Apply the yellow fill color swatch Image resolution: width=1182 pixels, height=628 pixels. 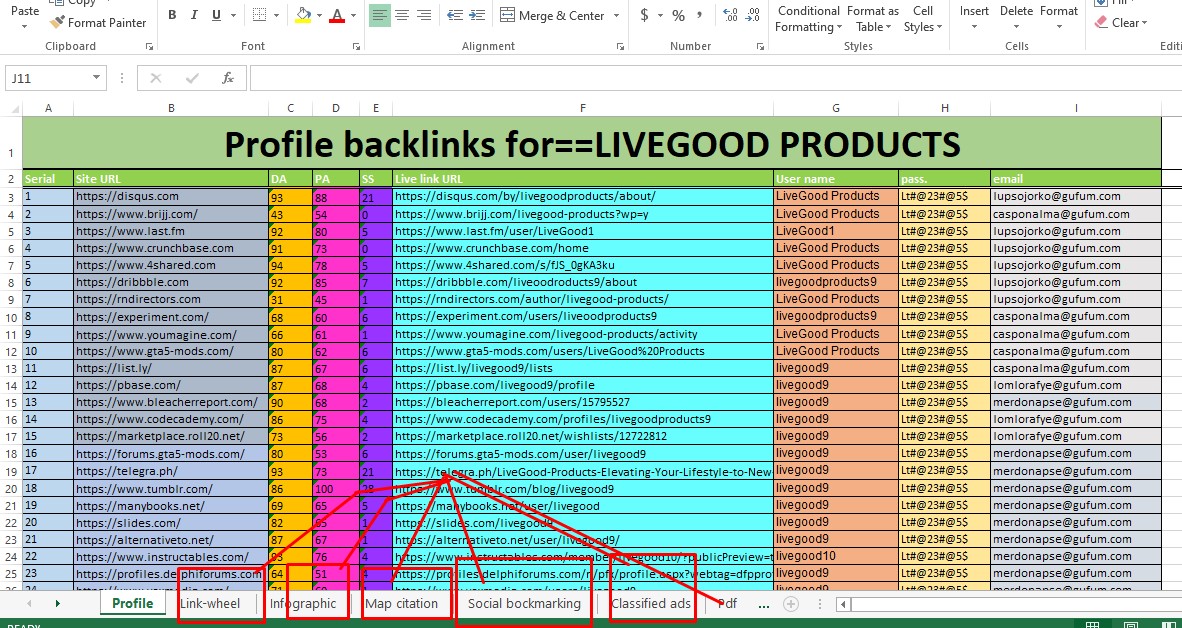click(303, 15)
